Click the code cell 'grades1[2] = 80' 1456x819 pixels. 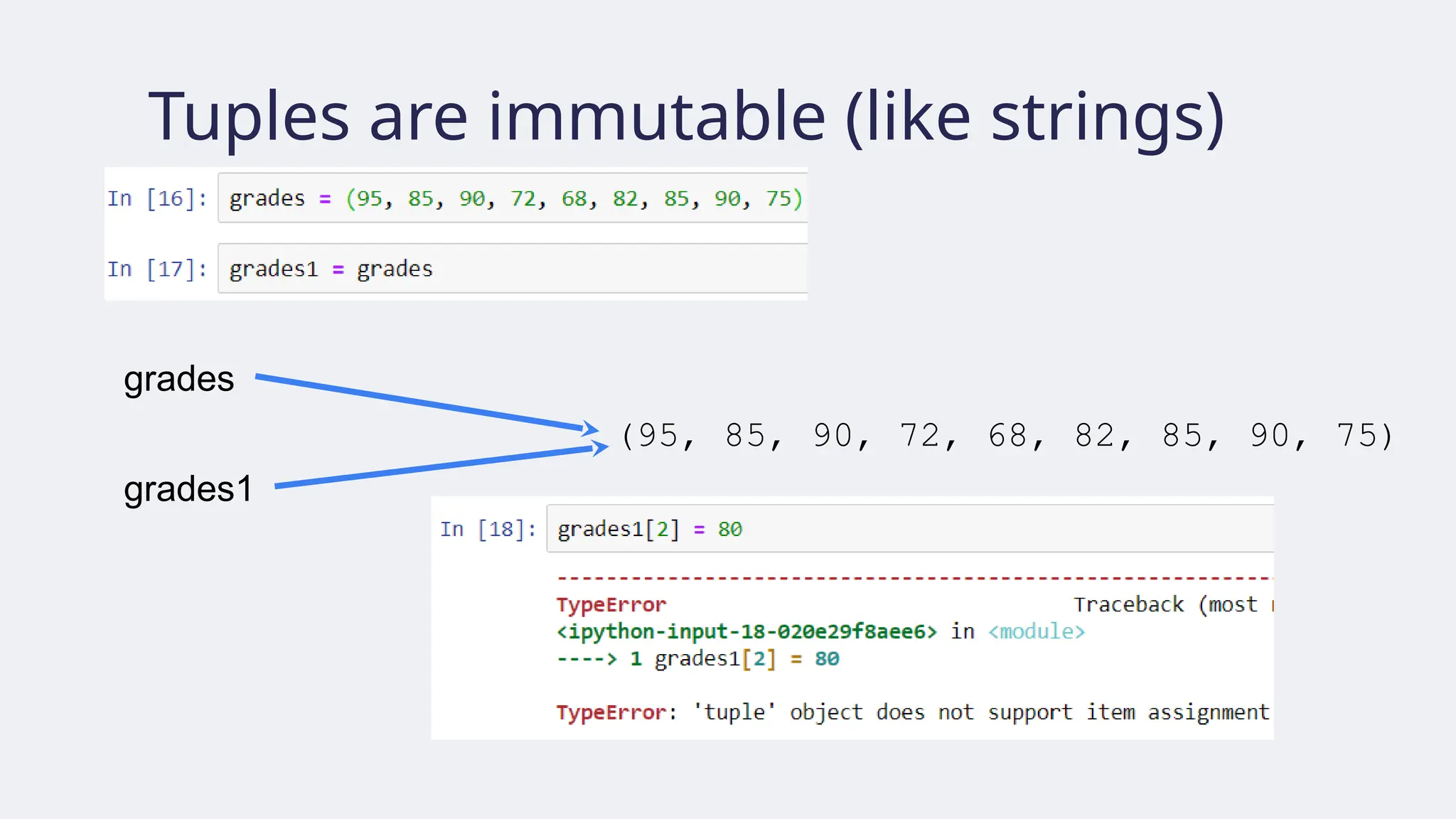tap(910, 528)
